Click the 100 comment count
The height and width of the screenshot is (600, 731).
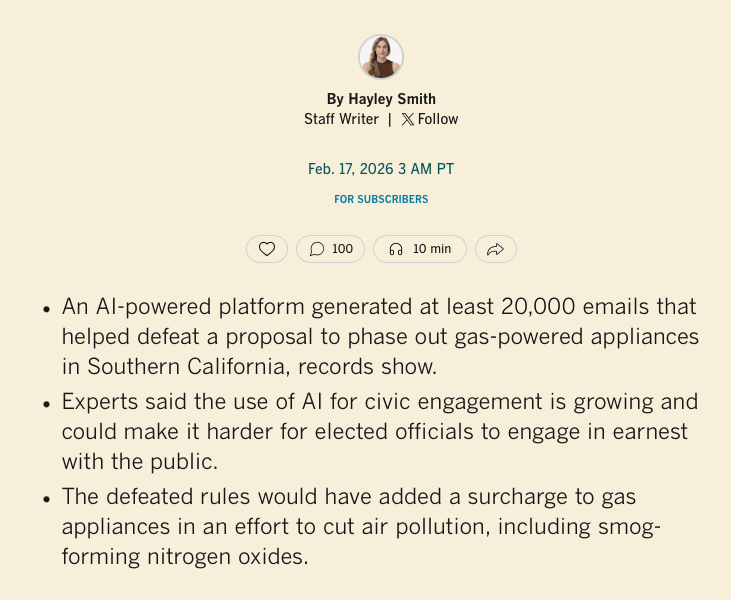click(x=342, y=249)
